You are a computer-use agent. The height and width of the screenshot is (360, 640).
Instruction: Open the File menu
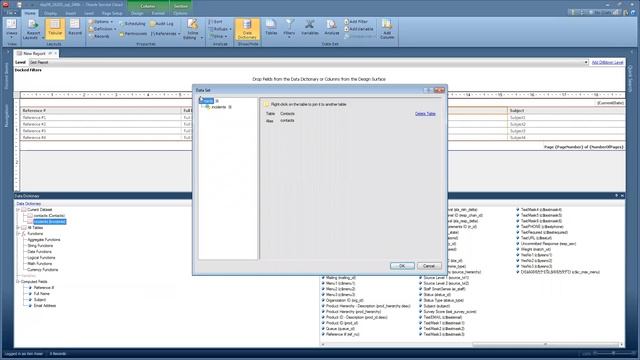10,13
